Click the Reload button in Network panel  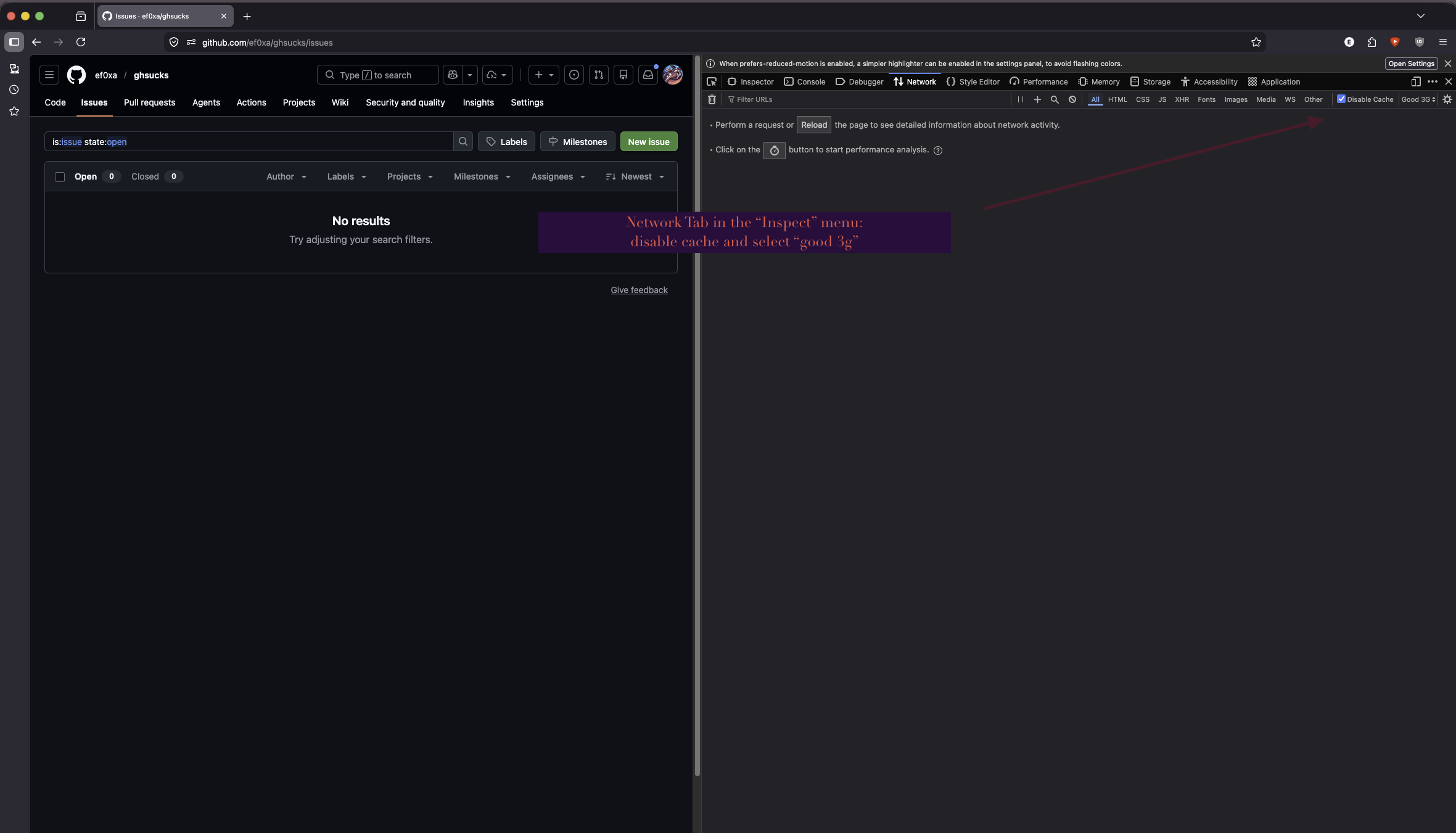point(814,125)
